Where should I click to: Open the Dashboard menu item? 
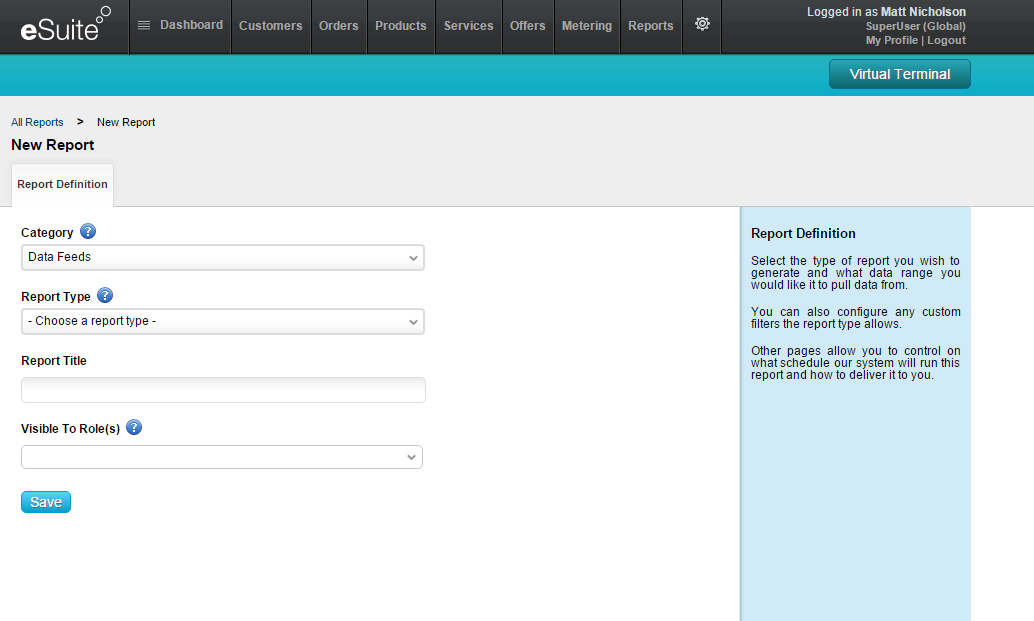(x=181, y=25)
